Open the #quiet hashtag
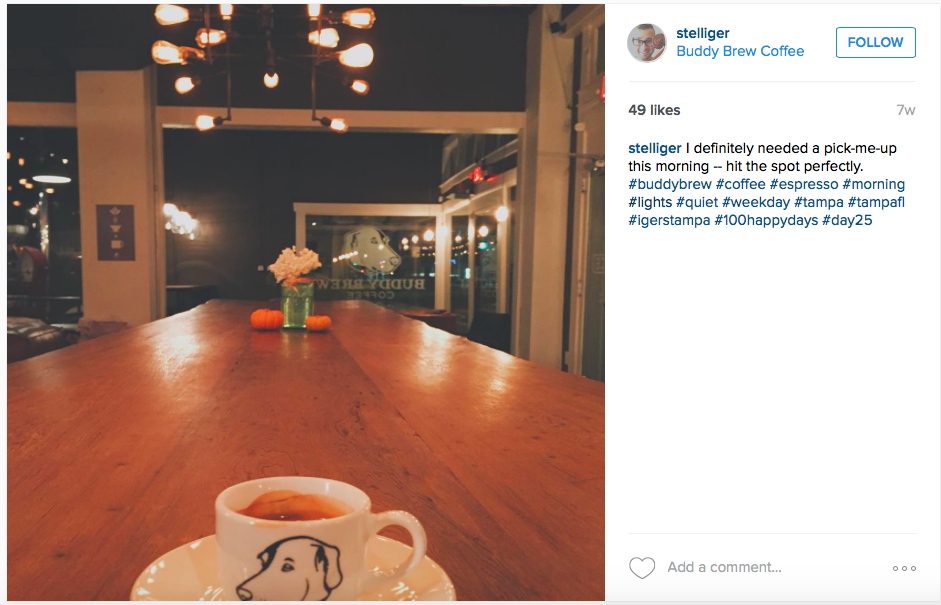 (x=697, y=202)
